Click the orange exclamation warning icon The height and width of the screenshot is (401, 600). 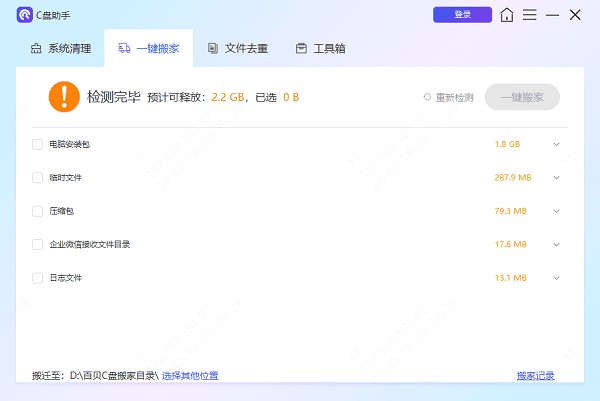click(x=64, y=97)
